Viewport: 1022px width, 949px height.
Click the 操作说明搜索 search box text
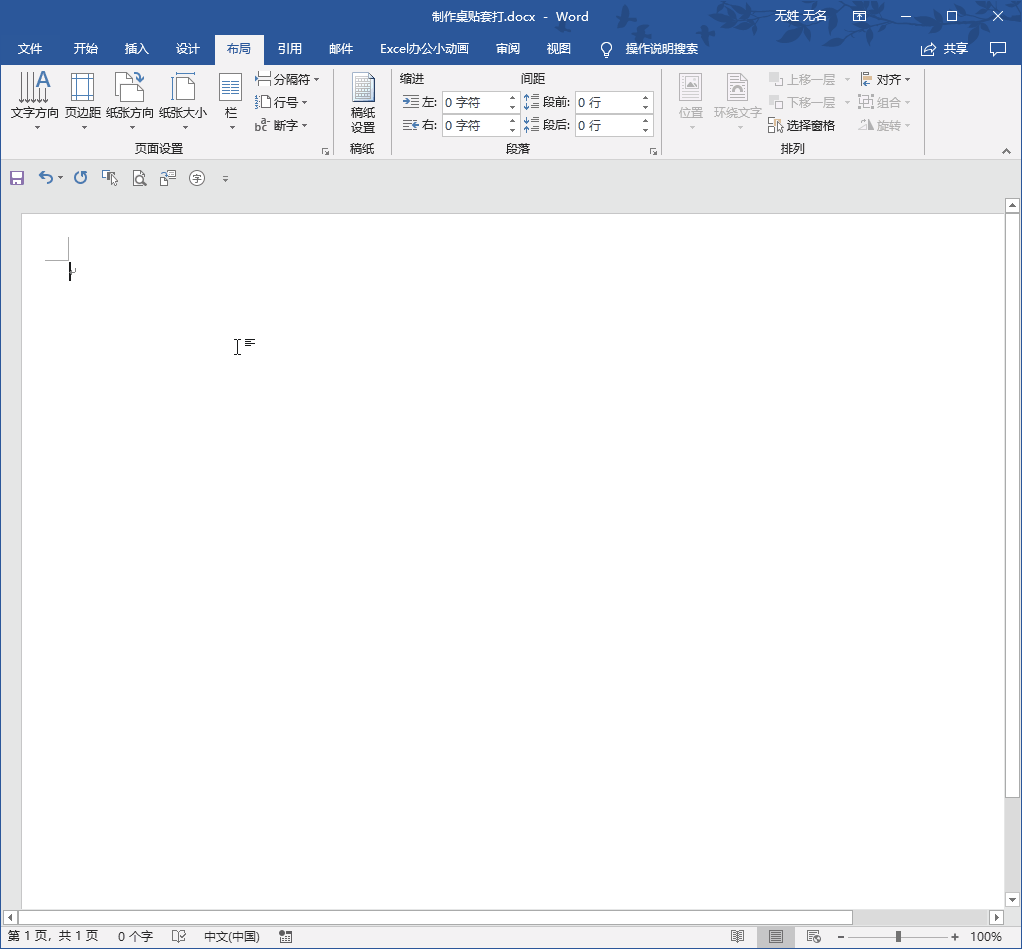(662, 49)
